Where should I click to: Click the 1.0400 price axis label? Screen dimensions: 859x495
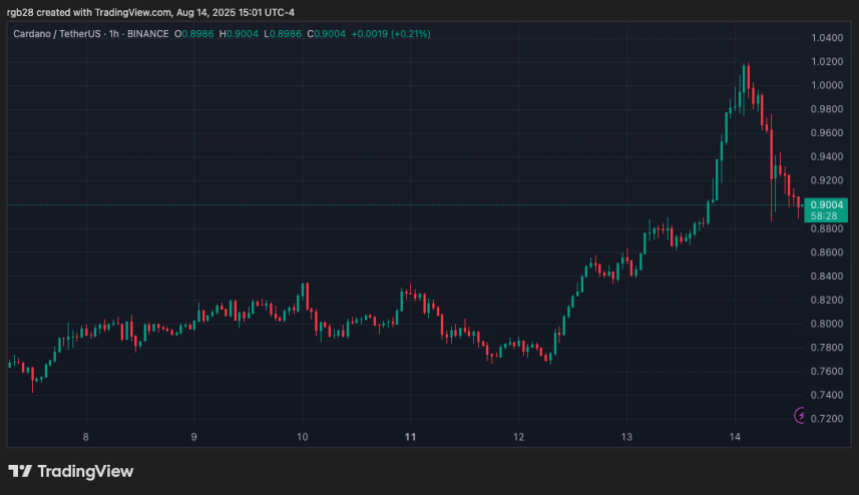pyautogui.click(x=826, y=38)
